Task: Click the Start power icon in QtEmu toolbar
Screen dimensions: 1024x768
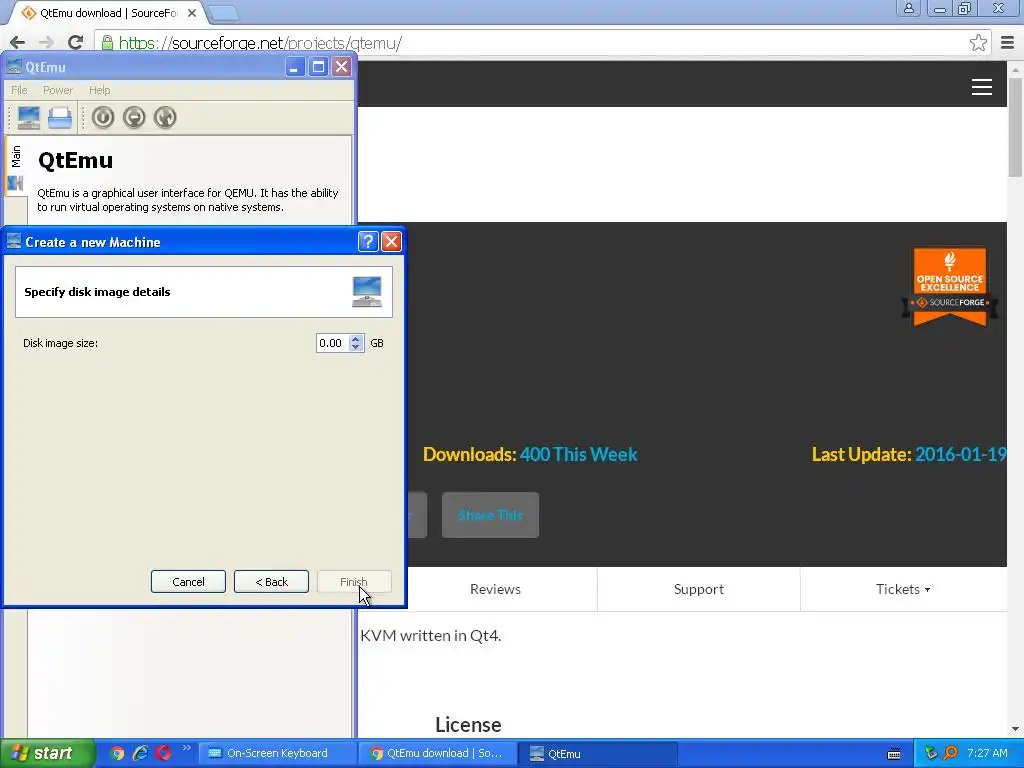Action: [x=103, y=118]
